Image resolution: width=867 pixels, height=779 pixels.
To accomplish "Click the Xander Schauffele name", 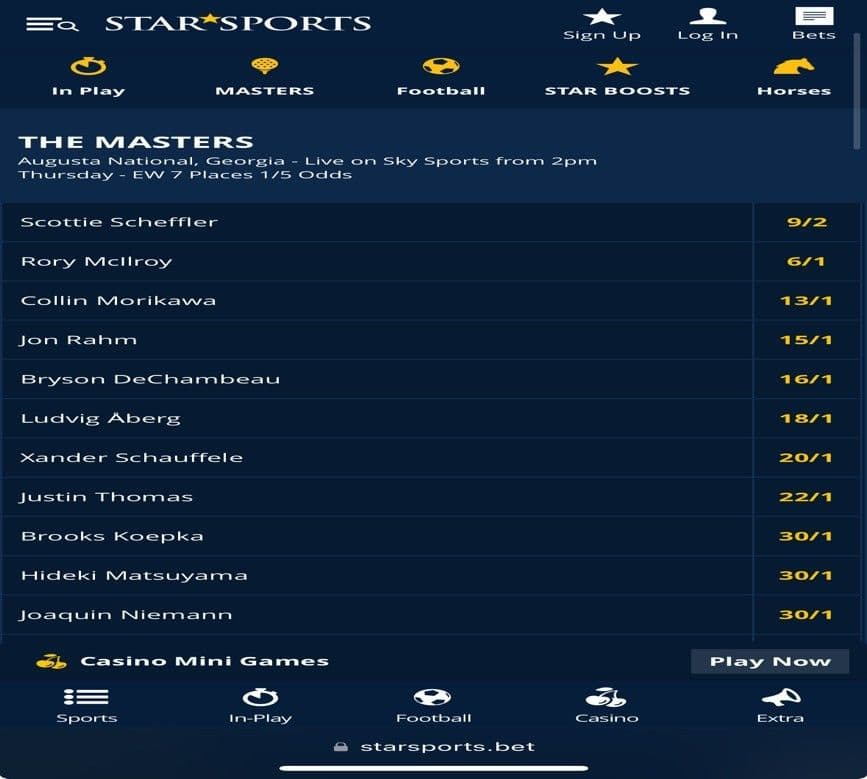I will [131, 458].
